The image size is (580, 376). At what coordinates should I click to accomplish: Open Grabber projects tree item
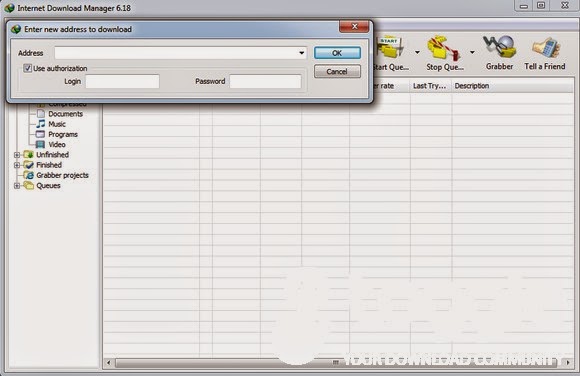(62, 175)
